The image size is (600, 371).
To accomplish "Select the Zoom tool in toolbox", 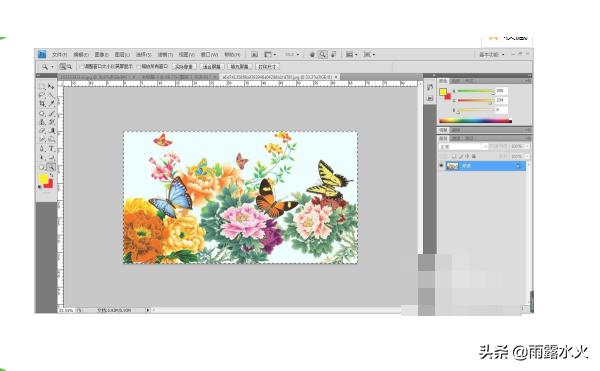I will 51,167.
